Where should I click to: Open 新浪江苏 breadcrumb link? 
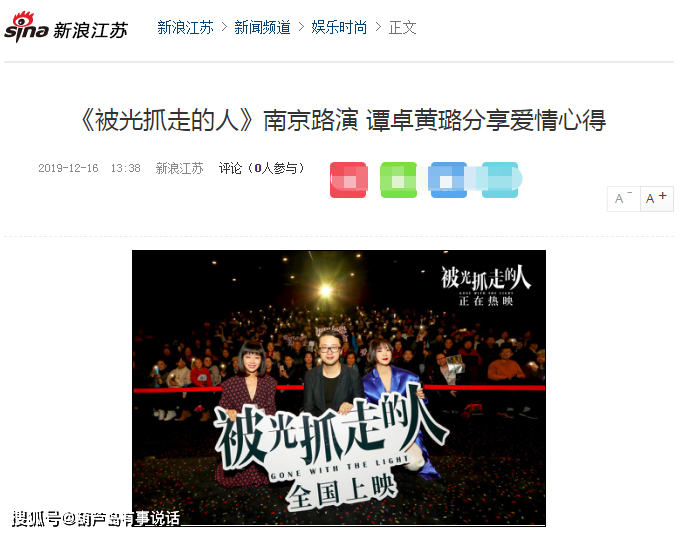pos(185,28)
